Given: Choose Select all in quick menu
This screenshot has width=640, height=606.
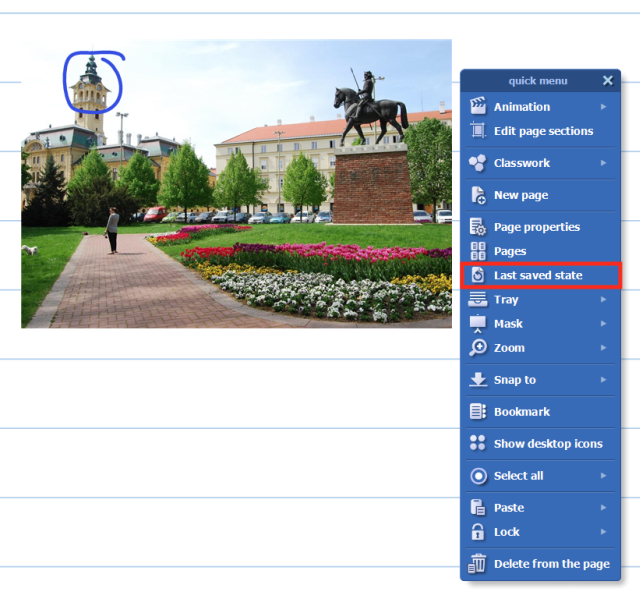Looking at the screenshot, I should pos(518,476).
